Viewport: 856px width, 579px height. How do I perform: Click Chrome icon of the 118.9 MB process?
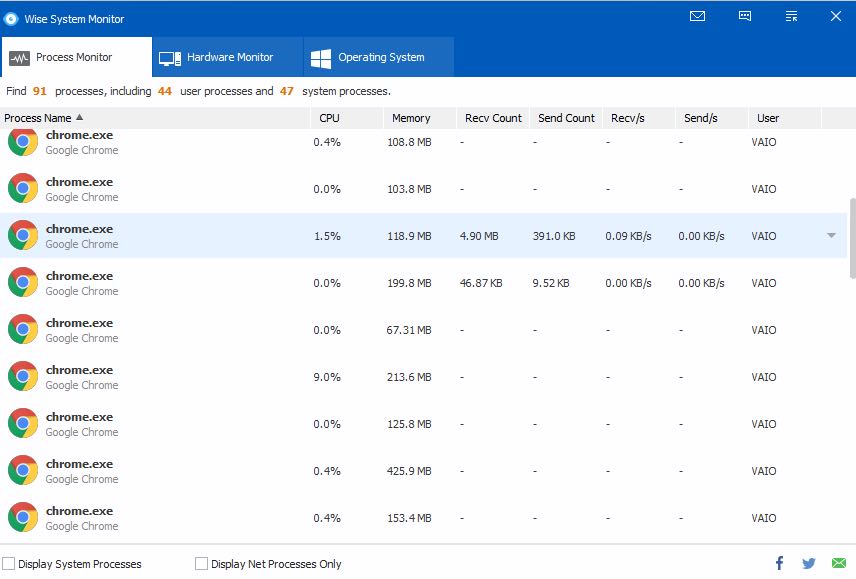[x=23, y=235]
